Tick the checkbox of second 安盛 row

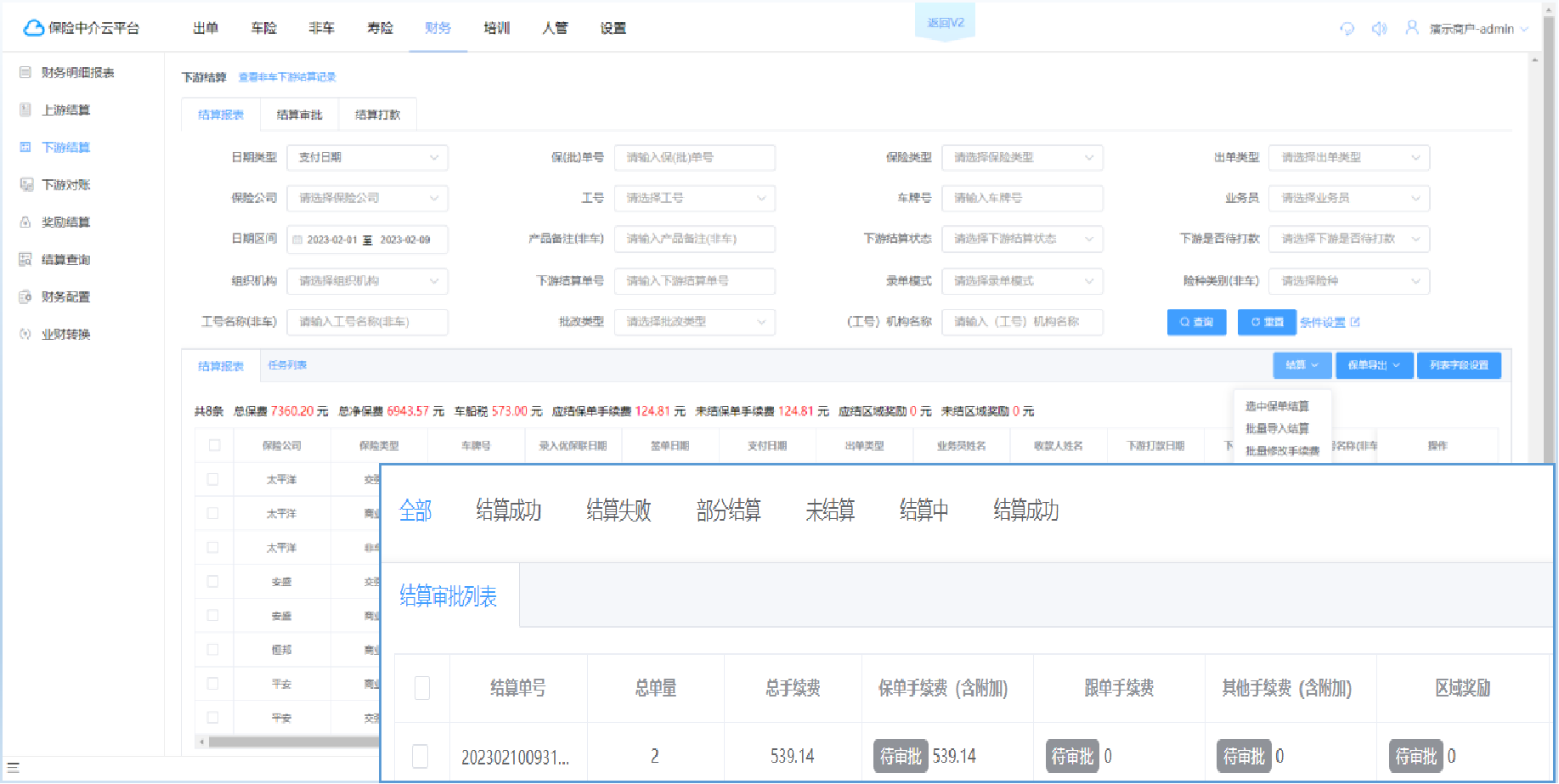click(213, 615)
